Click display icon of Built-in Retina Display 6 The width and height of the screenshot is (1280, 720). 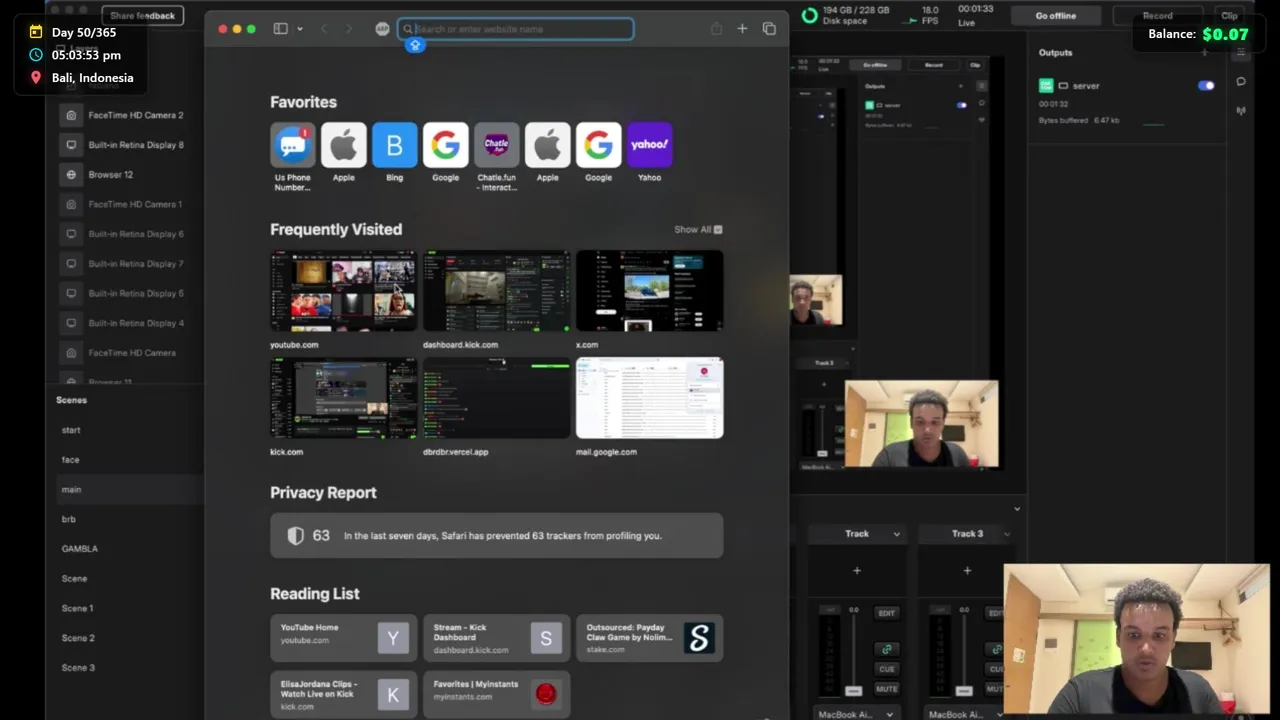click(71, 234)
